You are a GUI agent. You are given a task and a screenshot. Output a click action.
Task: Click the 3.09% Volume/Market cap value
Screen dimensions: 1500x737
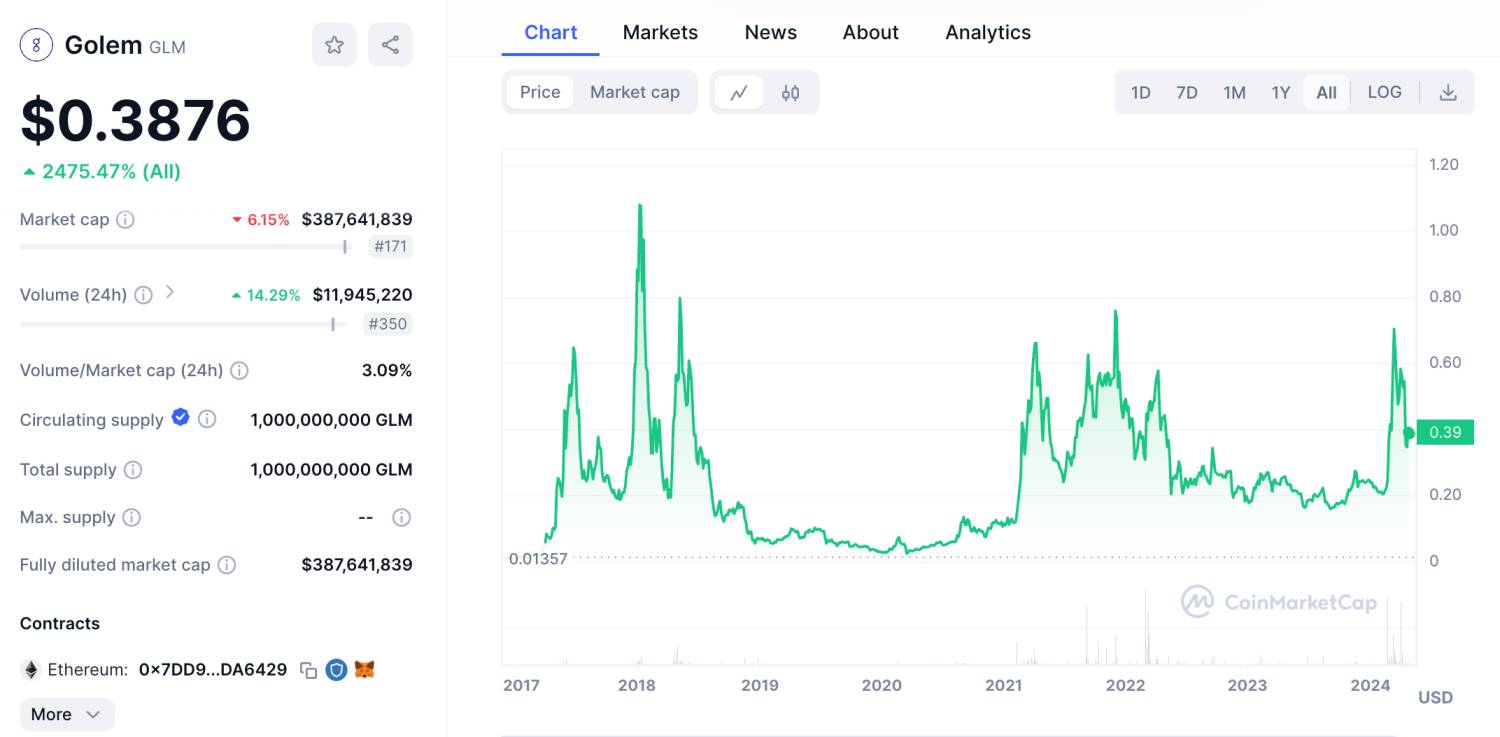click(x=387, y=370)
